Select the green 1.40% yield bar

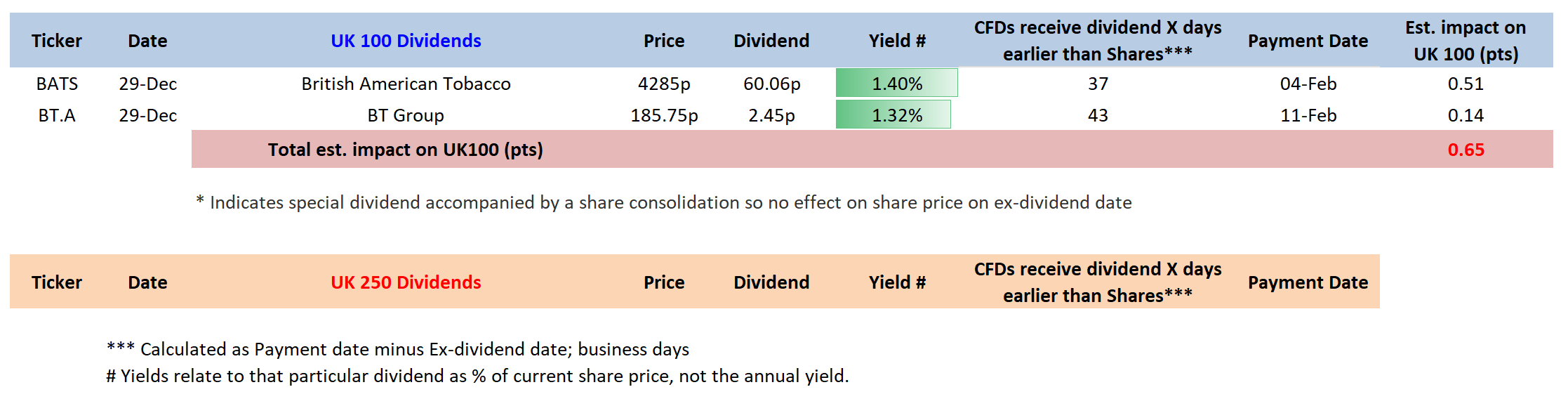click(x=896, y=84)
